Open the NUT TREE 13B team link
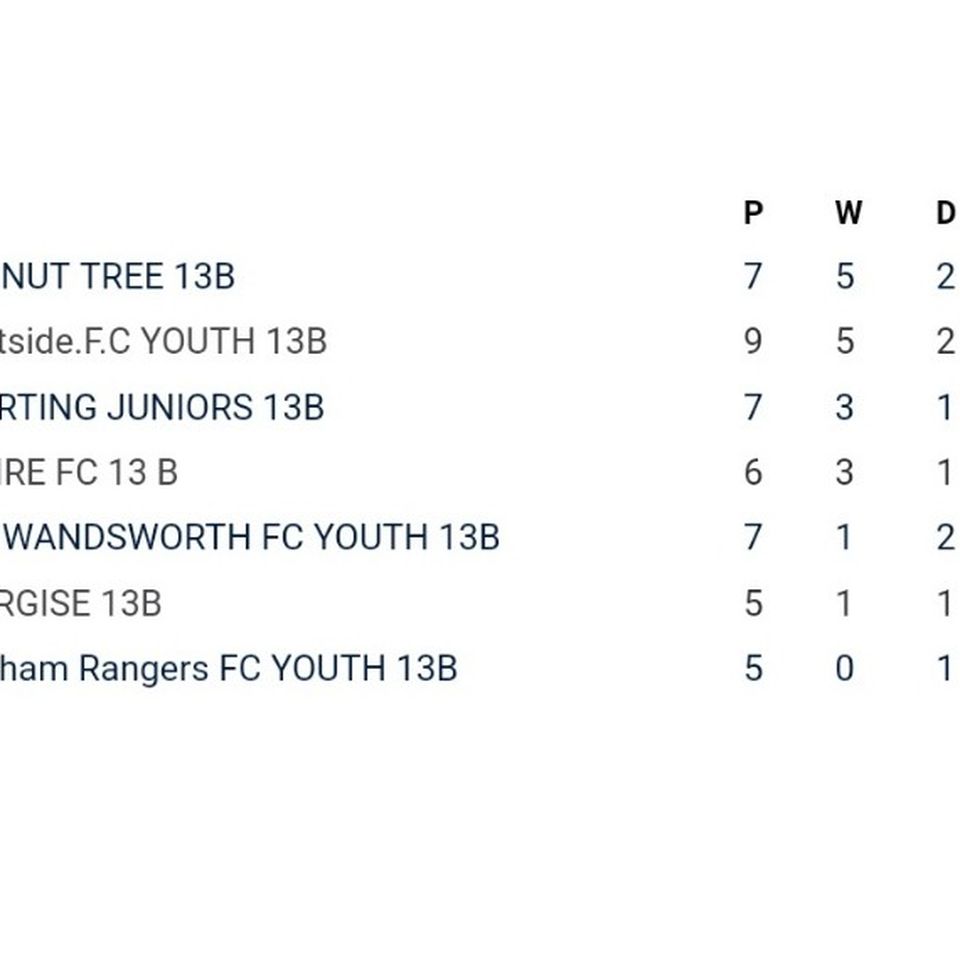The image size is (960, 960). coord(118,276)
